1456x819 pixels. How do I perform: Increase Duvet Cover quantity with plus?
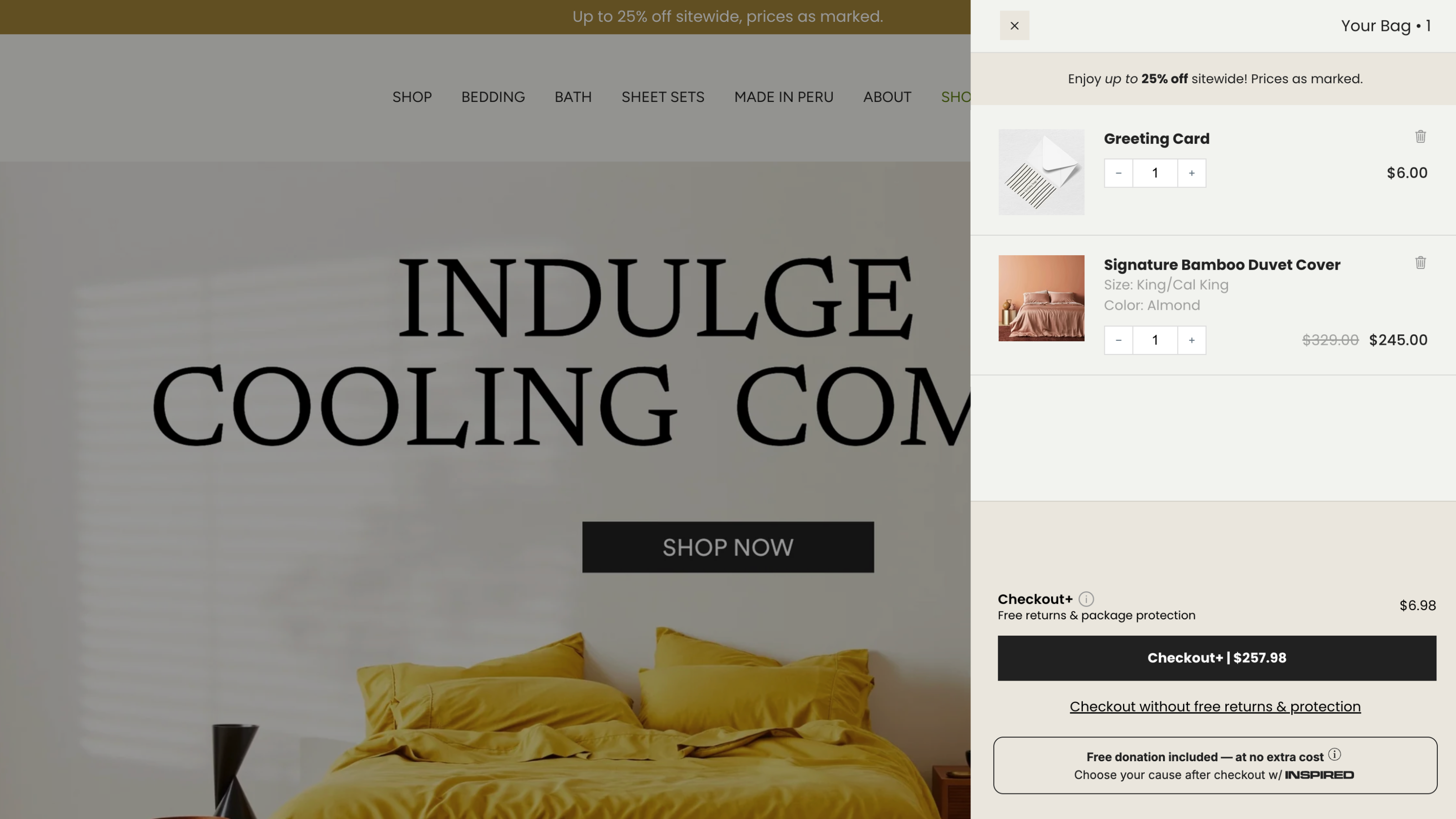click(1192, 340)
